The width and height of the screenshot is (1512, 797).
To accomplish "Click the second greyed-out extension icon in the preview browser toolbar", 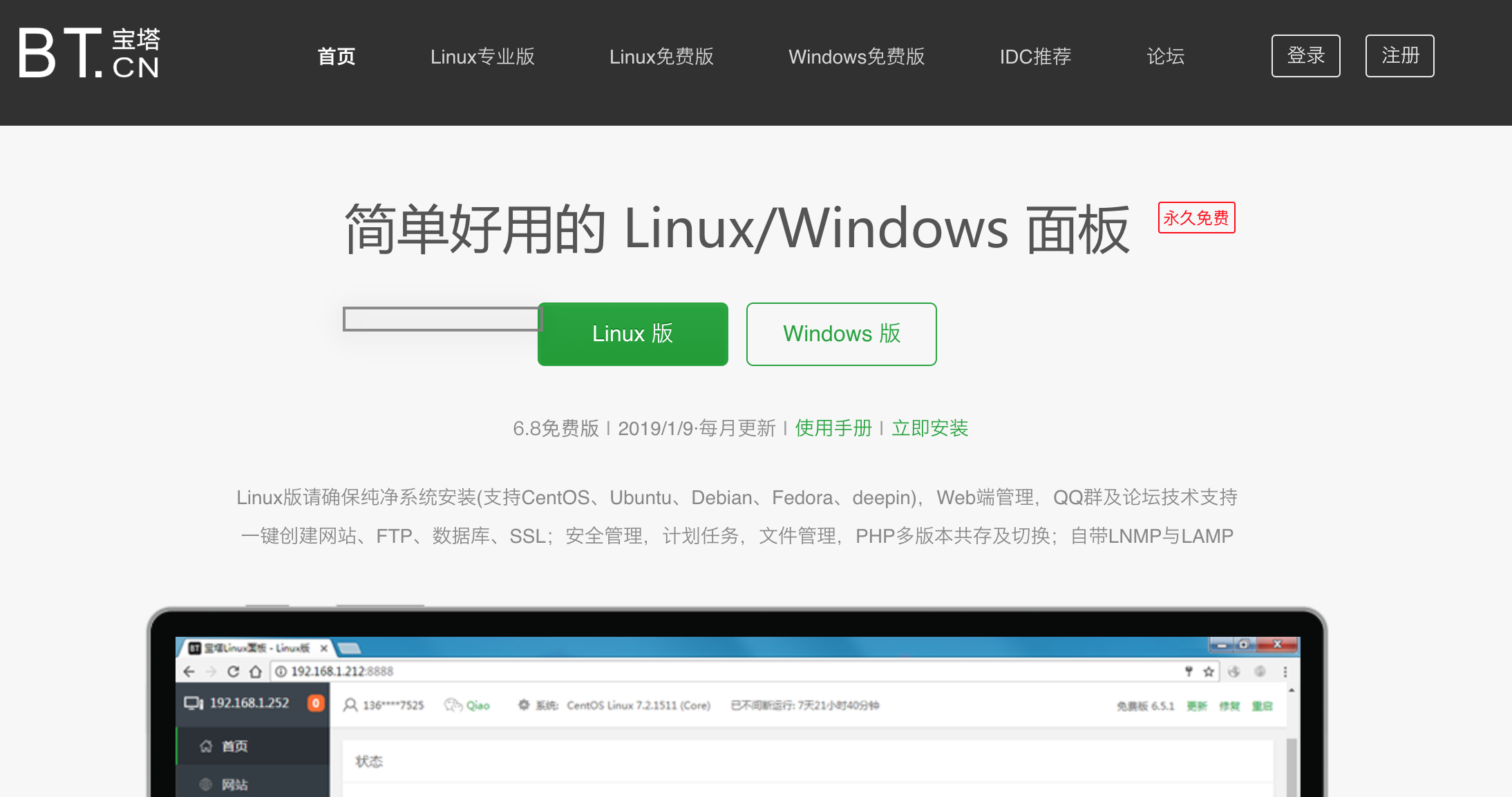I will (1260, 671).
